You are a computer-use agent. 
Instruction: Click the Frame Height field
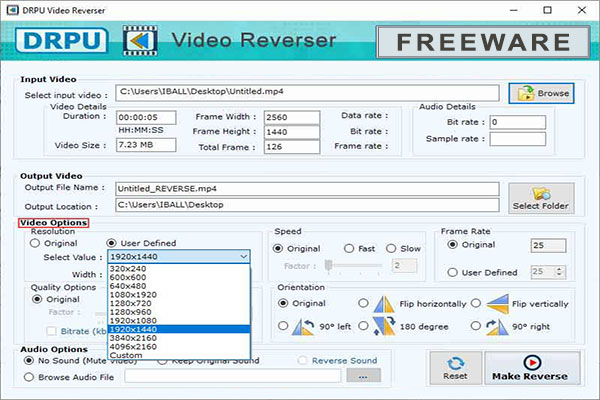(292, 132)
